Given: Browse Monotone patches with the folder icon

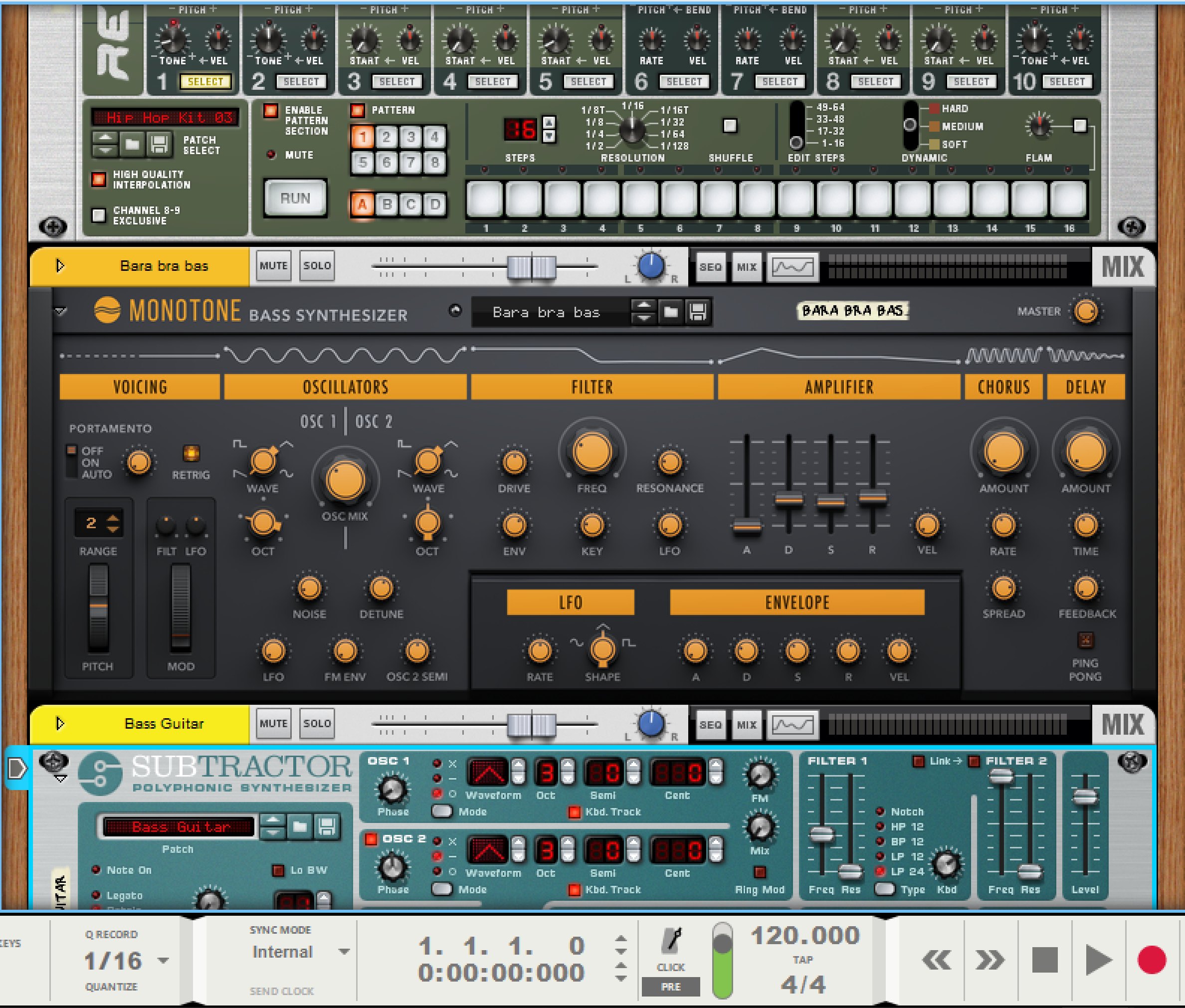Looking at the screenshot, I should [671, 312].
